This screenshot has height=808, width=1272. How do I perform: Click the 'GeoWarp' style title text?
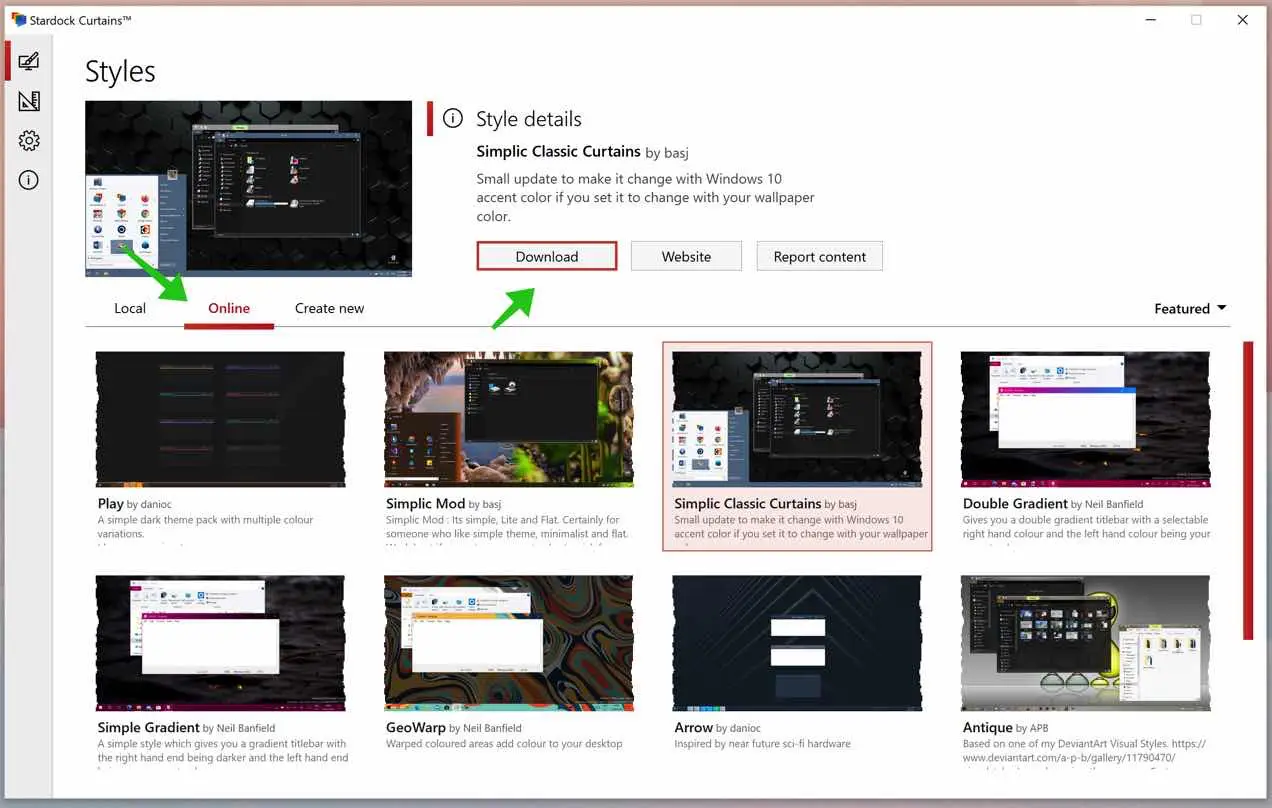416,728
